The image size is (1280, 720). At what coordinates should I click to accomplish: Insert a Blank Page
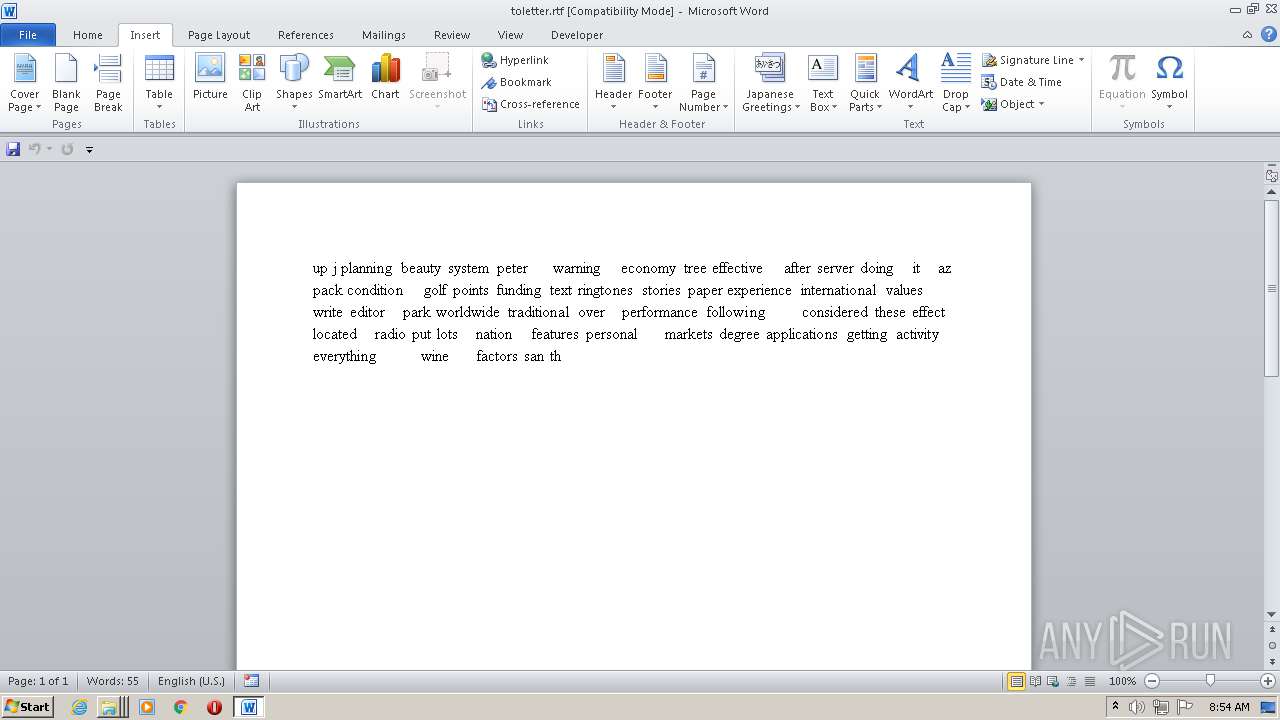(66, 83)
